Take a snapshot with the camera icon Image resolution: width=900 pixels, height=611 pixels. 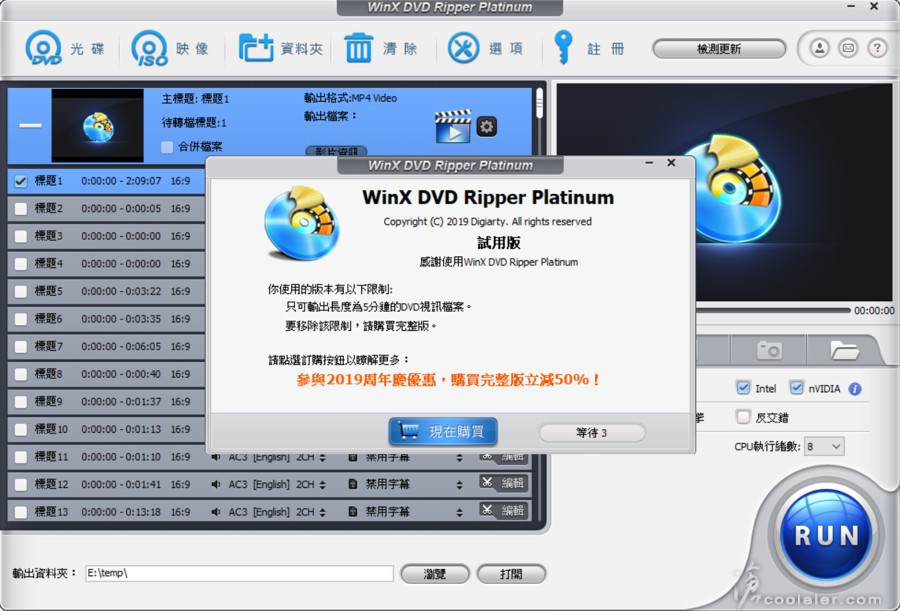pyautogui.click(x=769, y=349)
